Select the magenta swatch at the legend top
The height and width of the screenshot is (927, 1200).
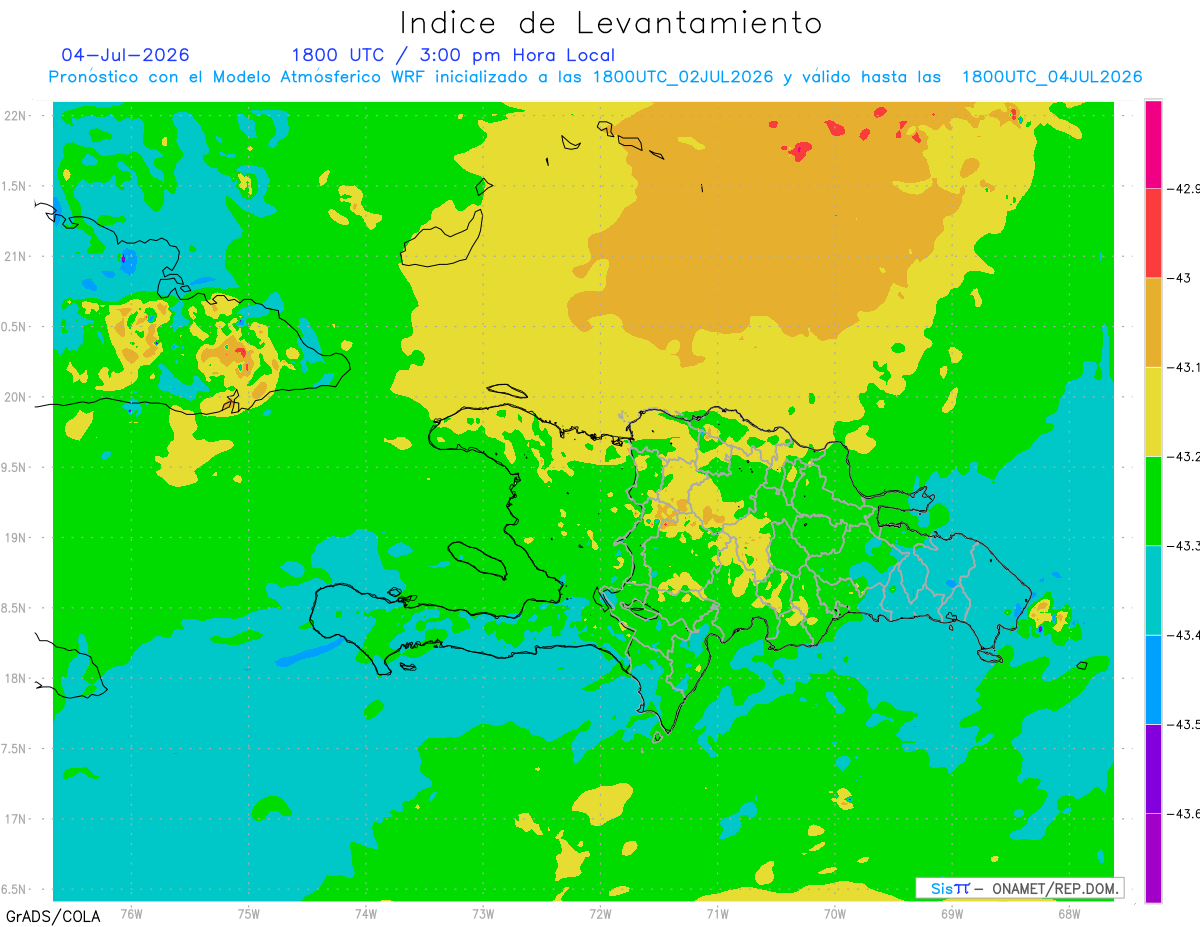coord(1153,143)
